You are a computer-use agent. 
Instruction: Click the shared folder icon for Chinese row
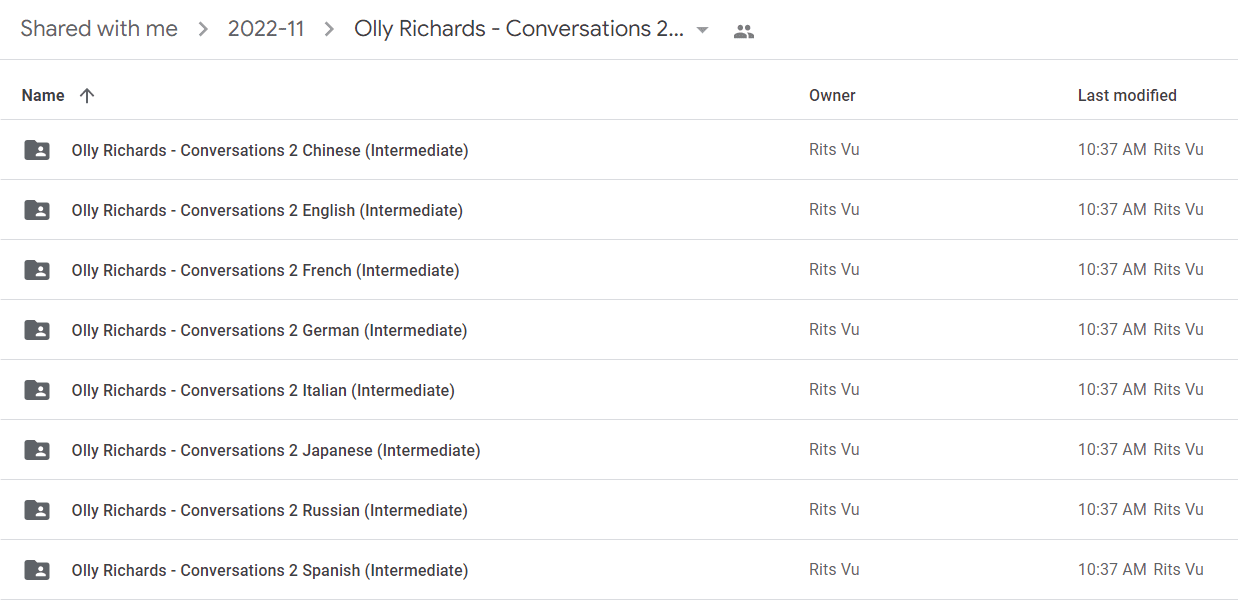[37, 150]
